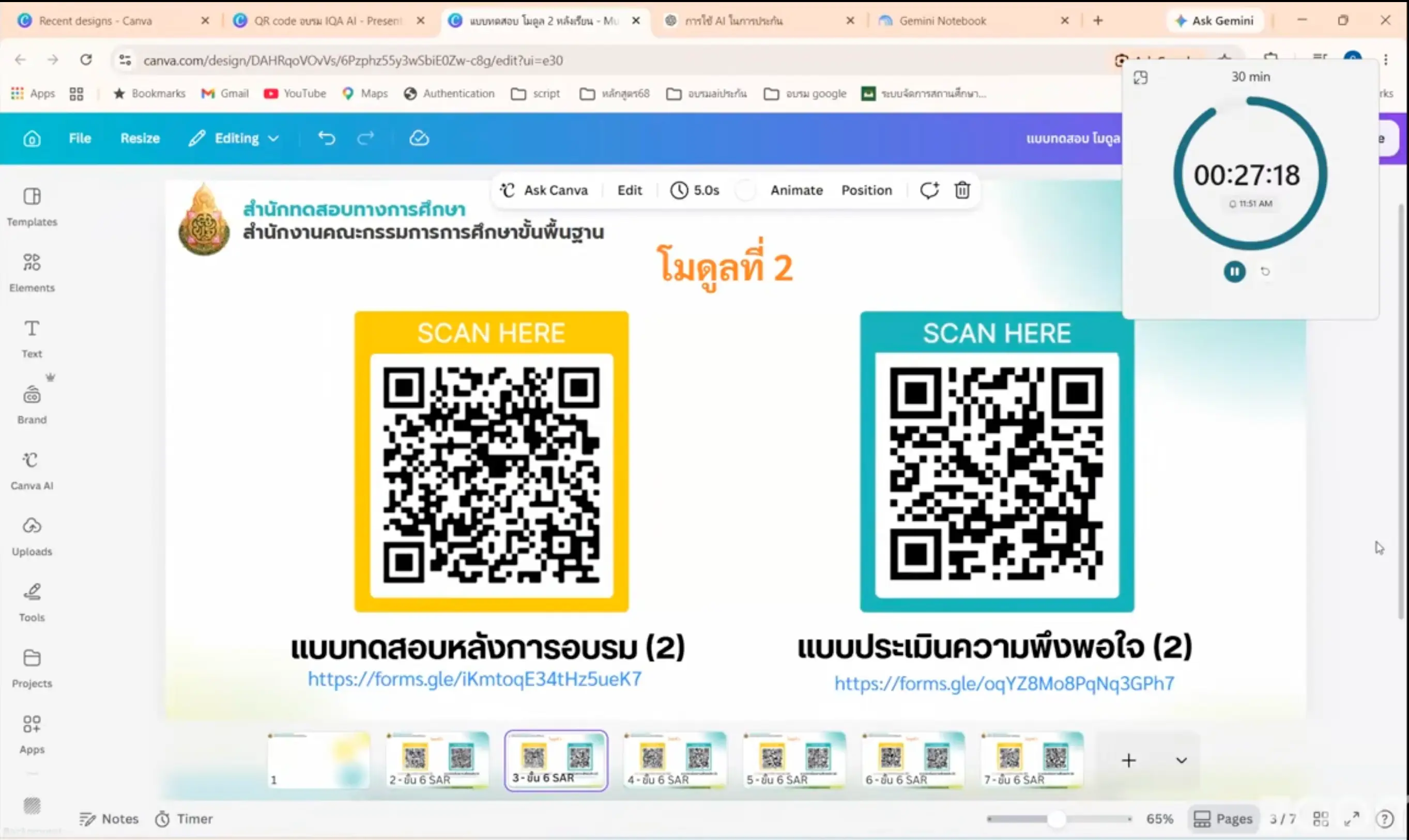Open the Animate options
The width and height of the screenshot is (1409, 840).
pyautogui.click(x=796, y=190)
